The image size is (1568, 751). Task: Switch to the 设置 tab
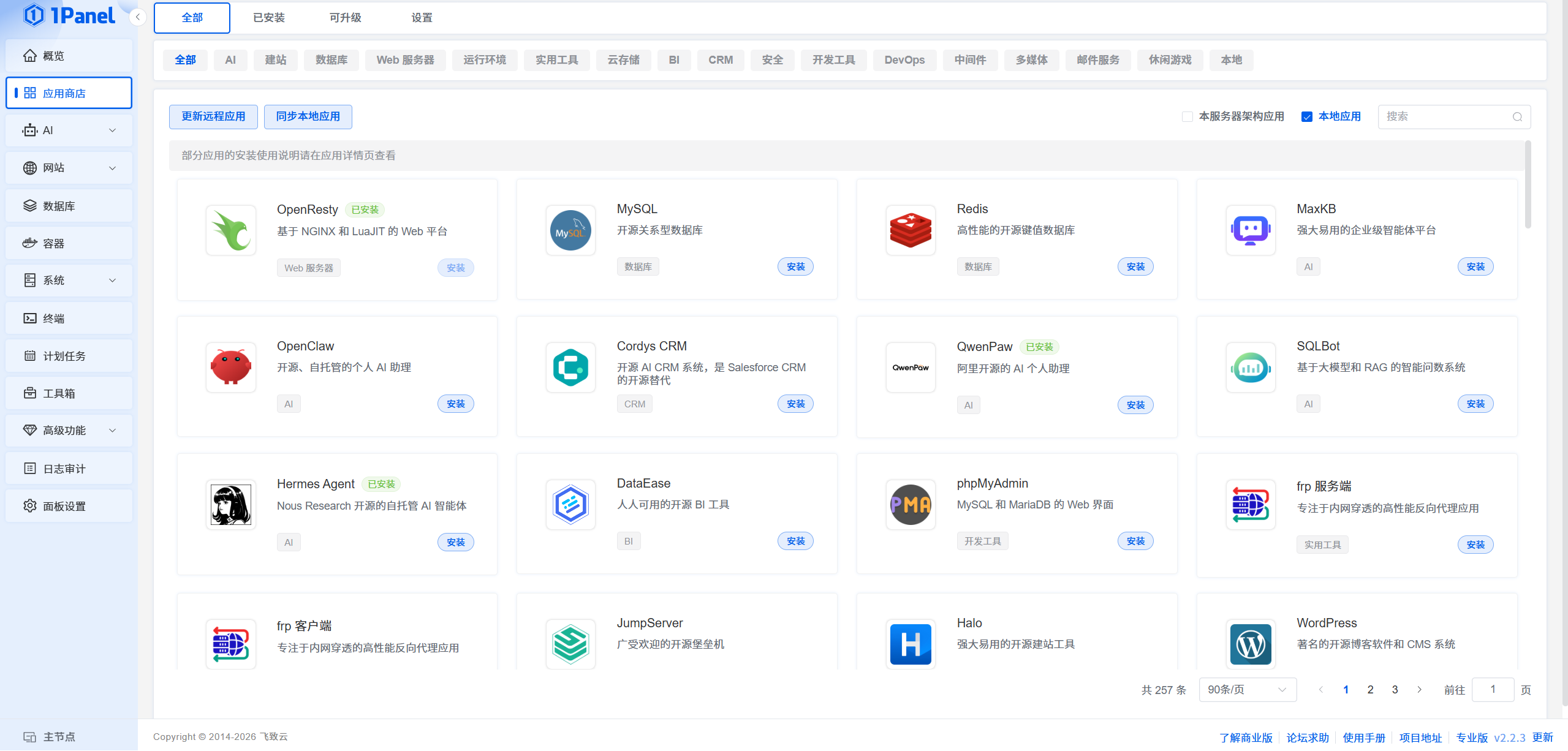(422, 18)
